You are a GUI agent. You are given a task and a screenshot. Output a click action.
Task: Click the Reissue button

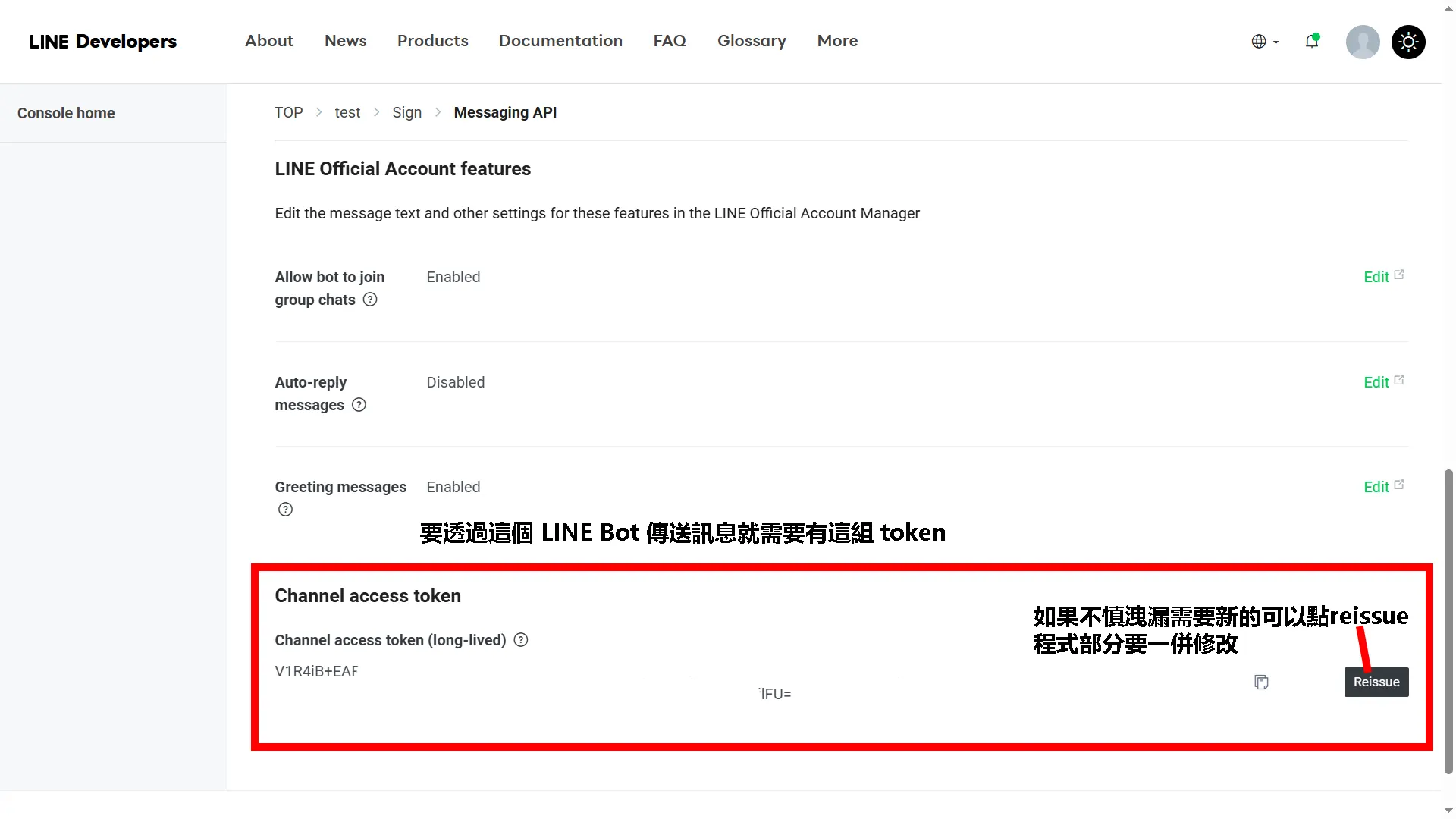pos(1376,682)
